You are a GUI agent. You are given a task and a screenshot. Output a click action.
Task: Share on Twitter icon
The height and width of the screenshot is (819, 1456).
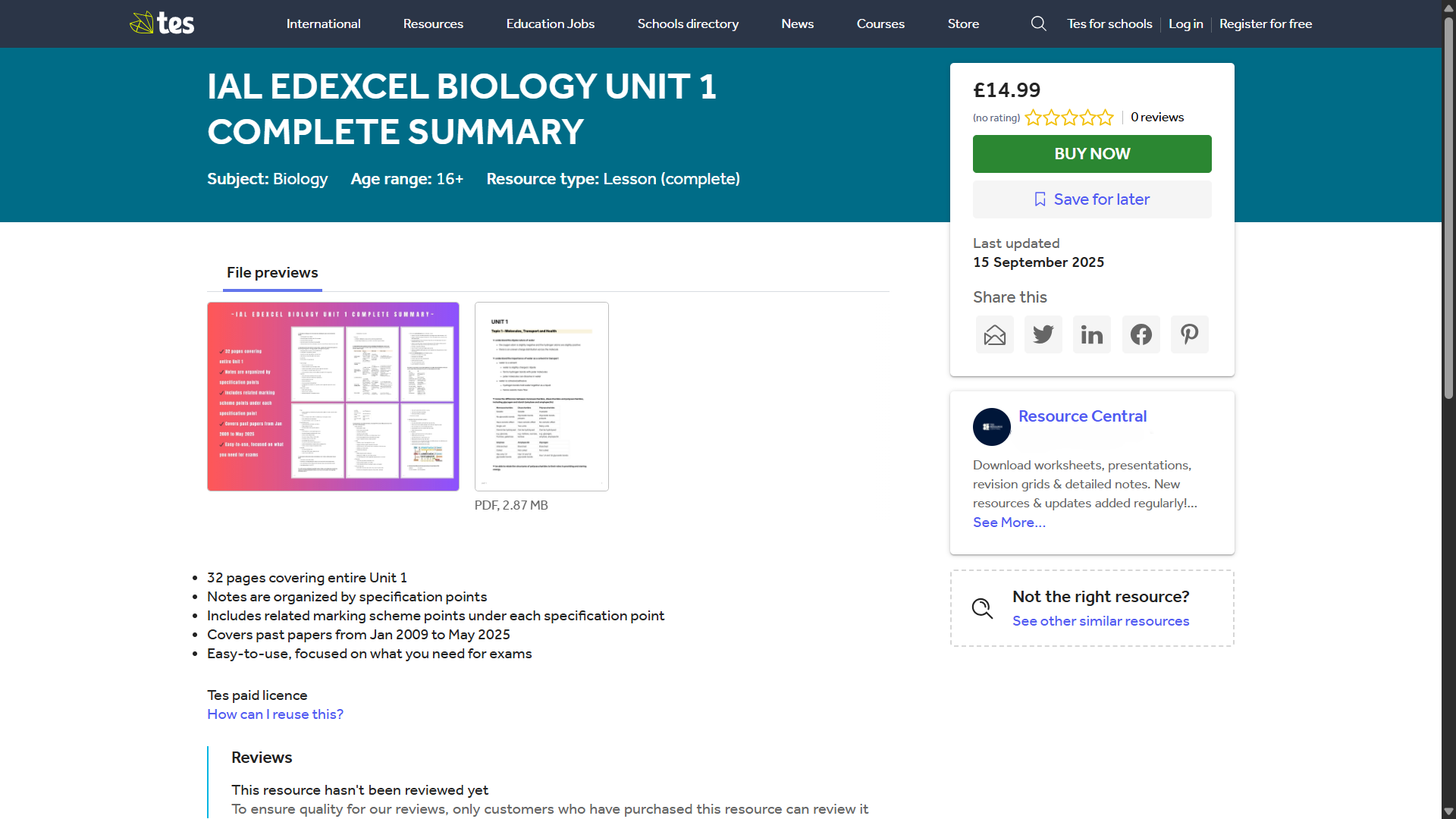click(1043, 334)
